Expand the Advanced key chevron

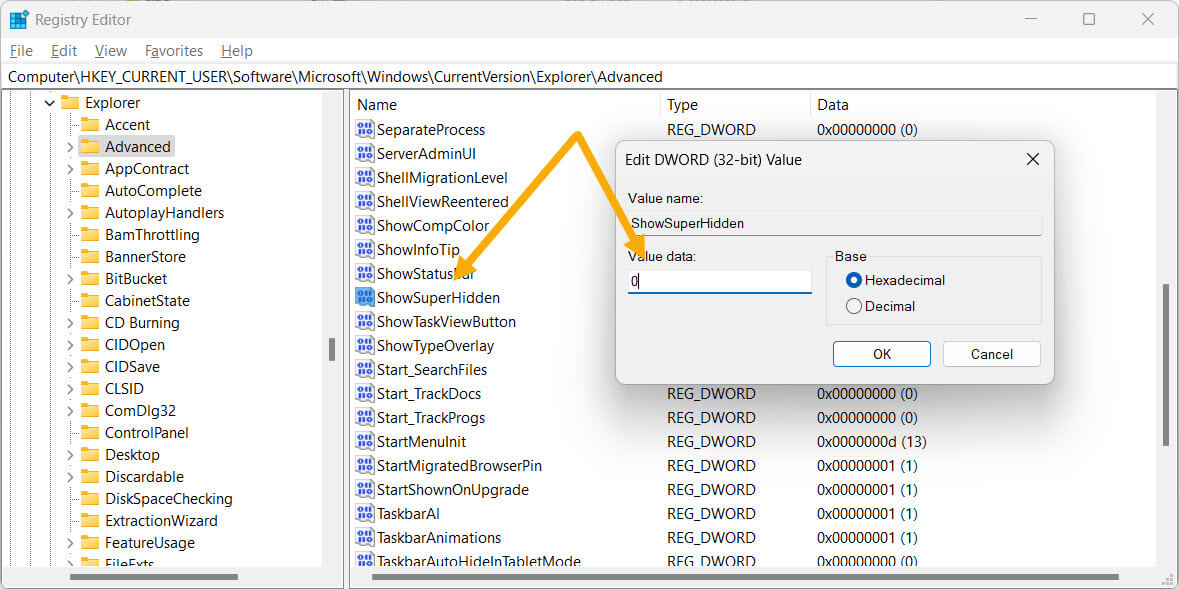pos(70,147)
